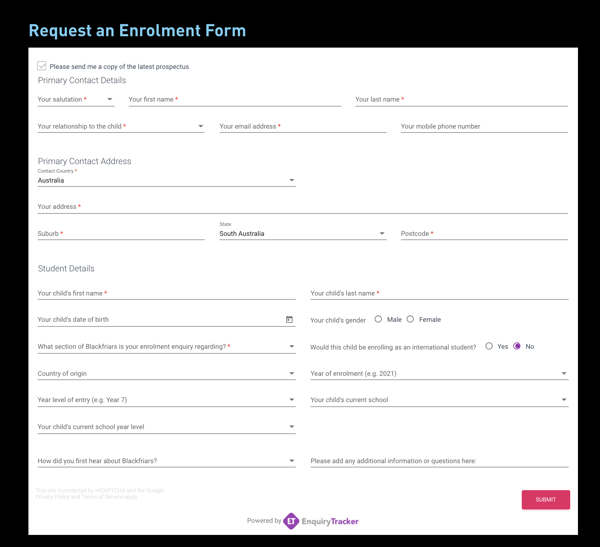Open the Country of origin dropdown
This screenshot has height=547, width=600.
click(166, 373)
